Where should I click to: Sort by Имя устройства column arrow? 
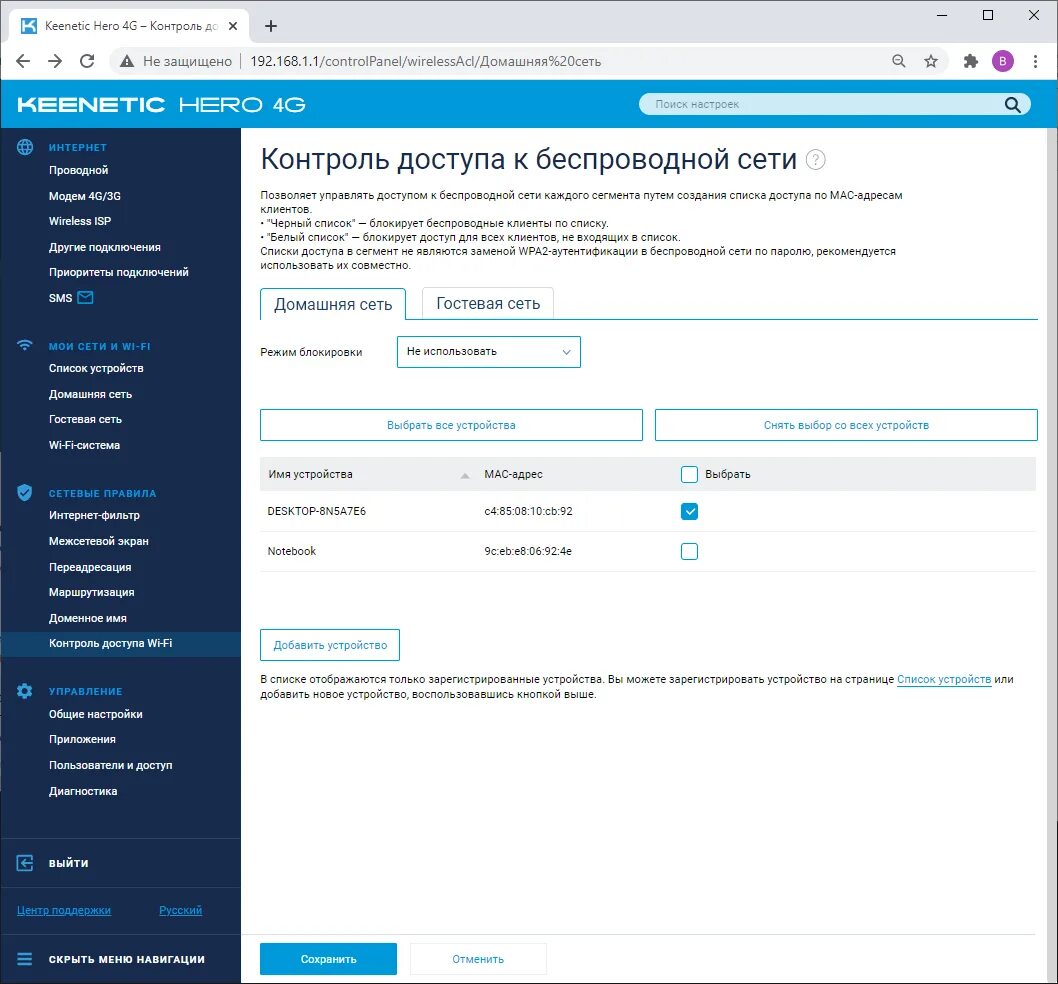pyautogui.click(x=465, y=476)
